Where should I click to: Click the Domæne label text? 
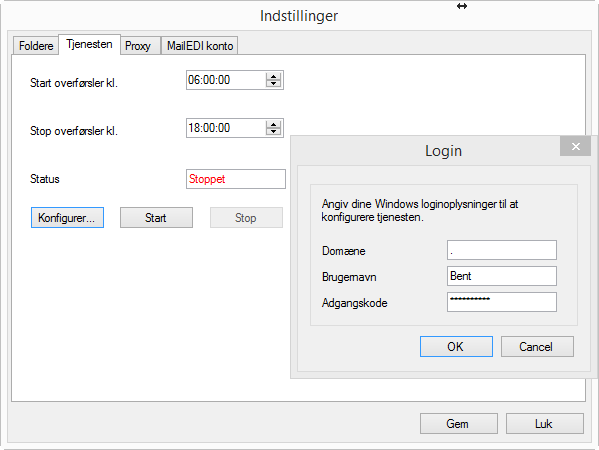pyautogui.click(x=343, y=251)
